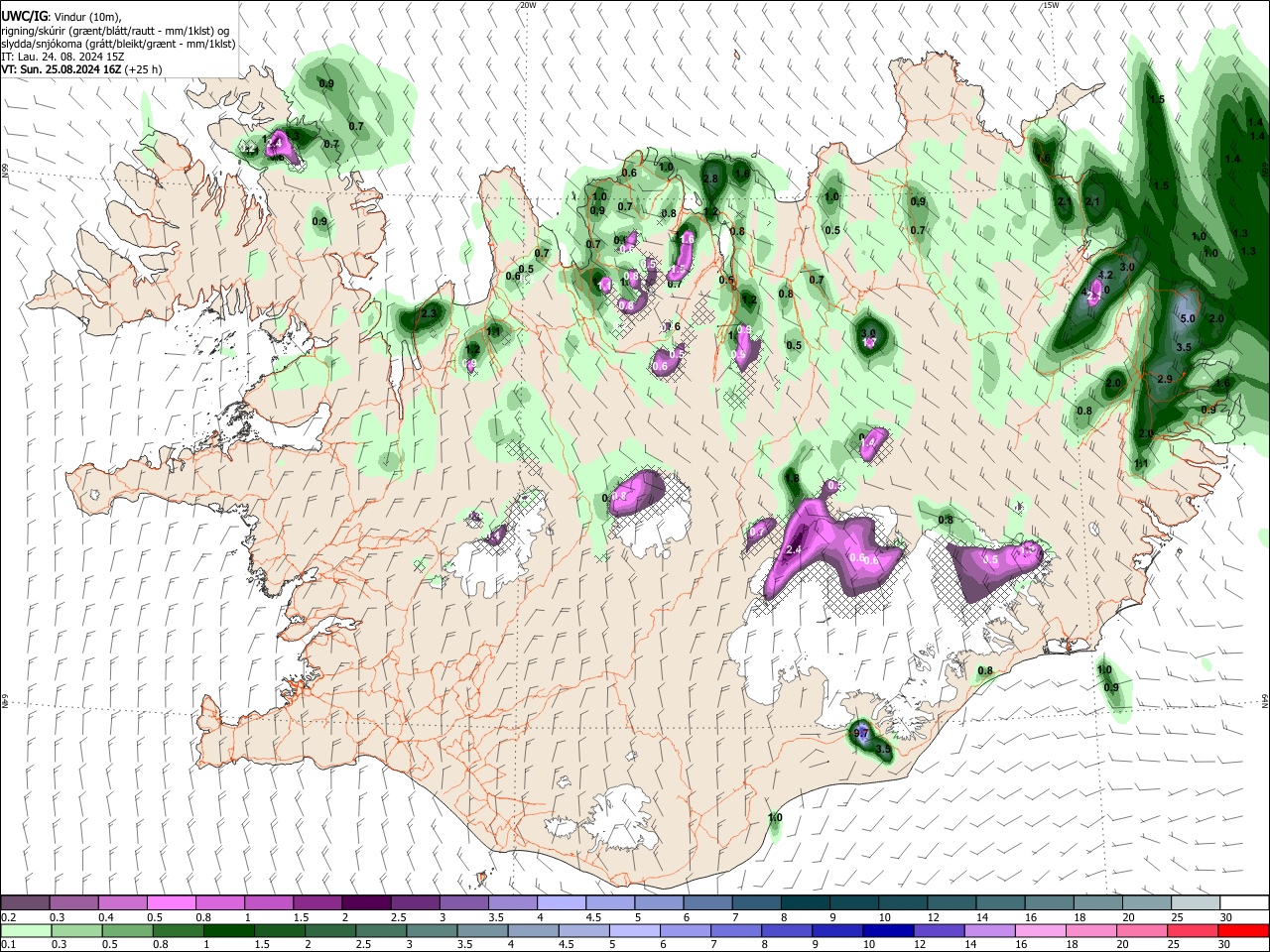Click the '20W' longitude label at top

click(528, 5)
